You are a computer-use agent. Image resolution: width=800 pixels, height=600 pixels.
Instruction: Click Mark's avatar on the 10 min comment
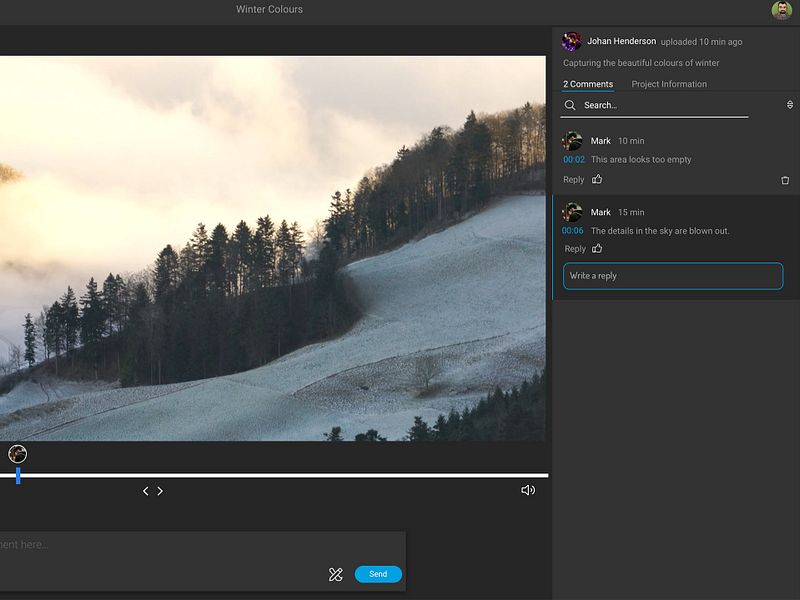(x=572, y=141)
